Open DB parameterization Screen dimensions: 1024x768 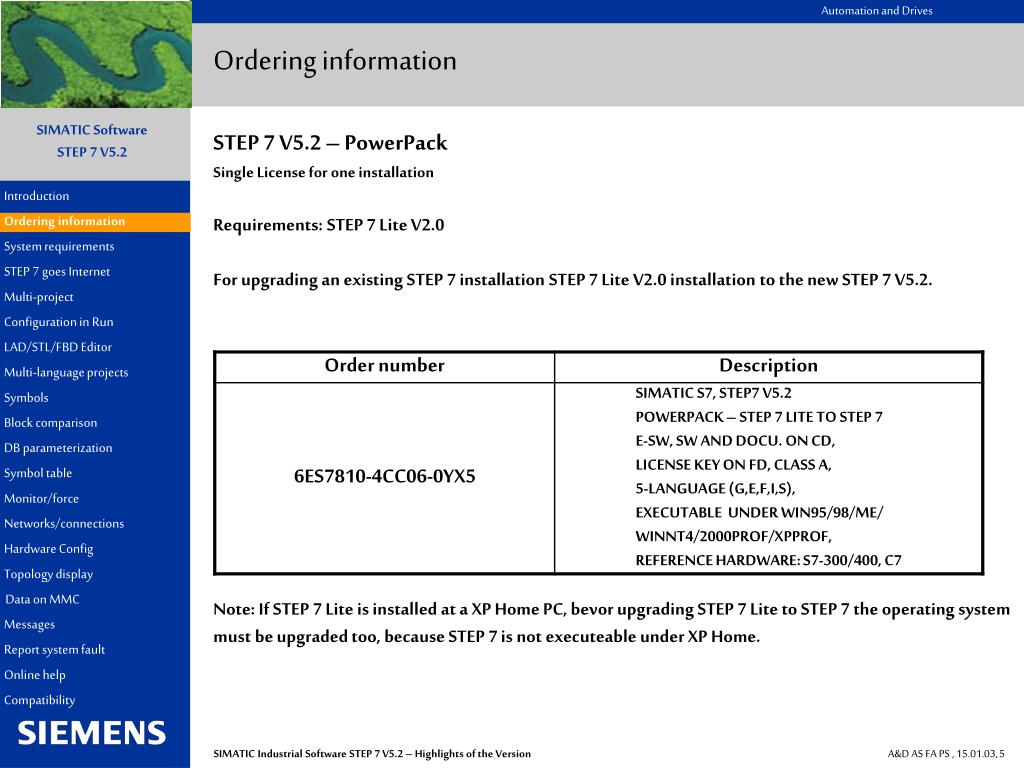(58, 448)
